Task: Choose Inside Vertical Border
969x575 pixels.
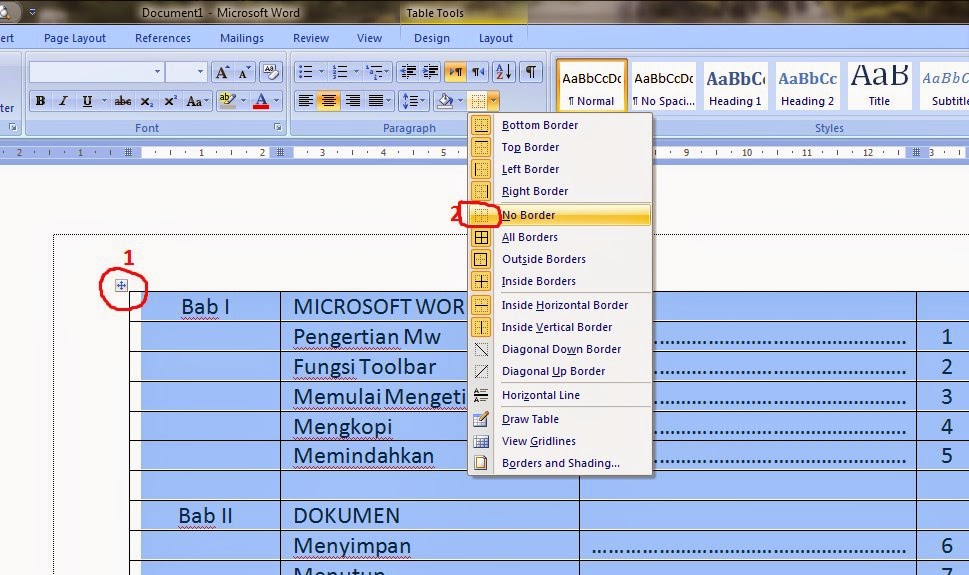Action: [560, 327]
